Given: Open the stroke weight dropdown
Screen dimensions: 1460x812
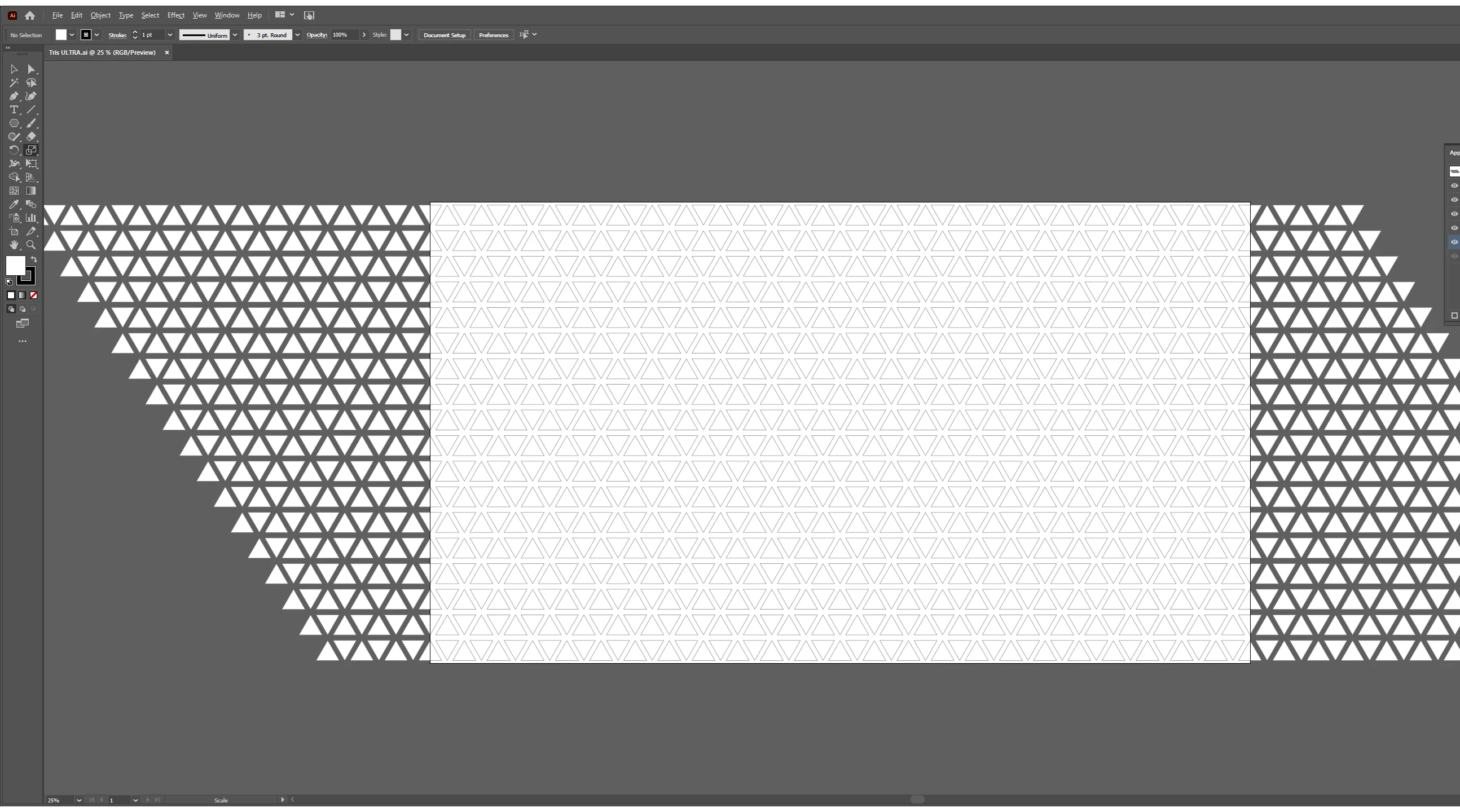Looking at the screenshot, I should pyautogui.click(x=169, y=35).
